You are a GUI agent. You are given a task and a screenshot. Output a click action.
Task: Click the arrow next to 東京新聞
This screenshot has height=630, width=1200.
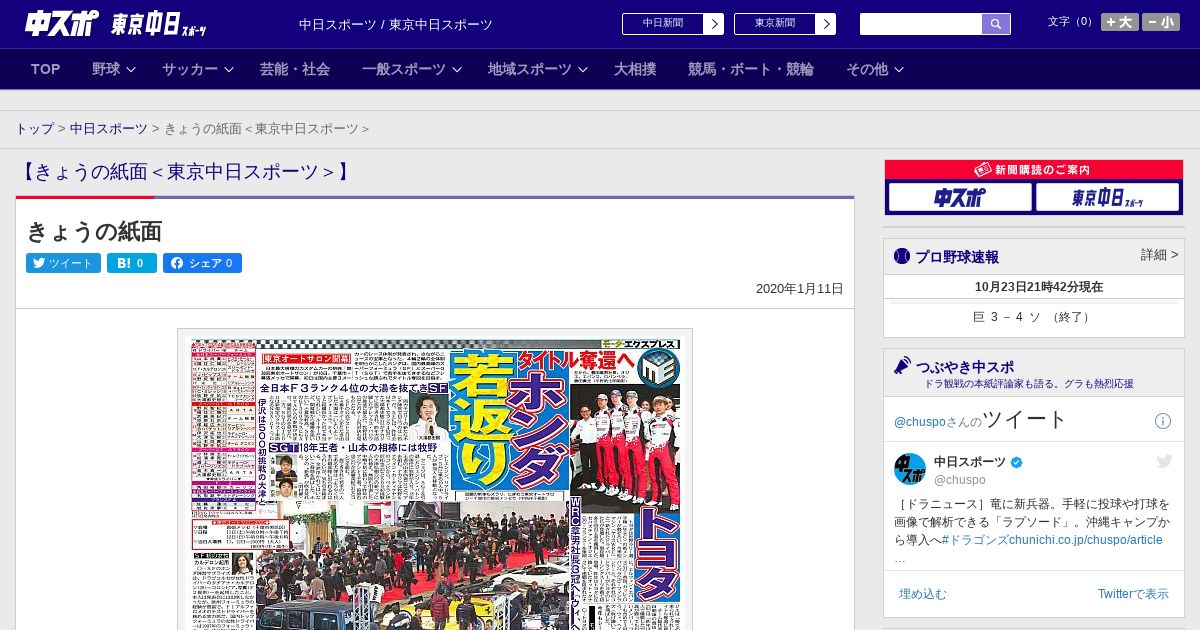826,24
